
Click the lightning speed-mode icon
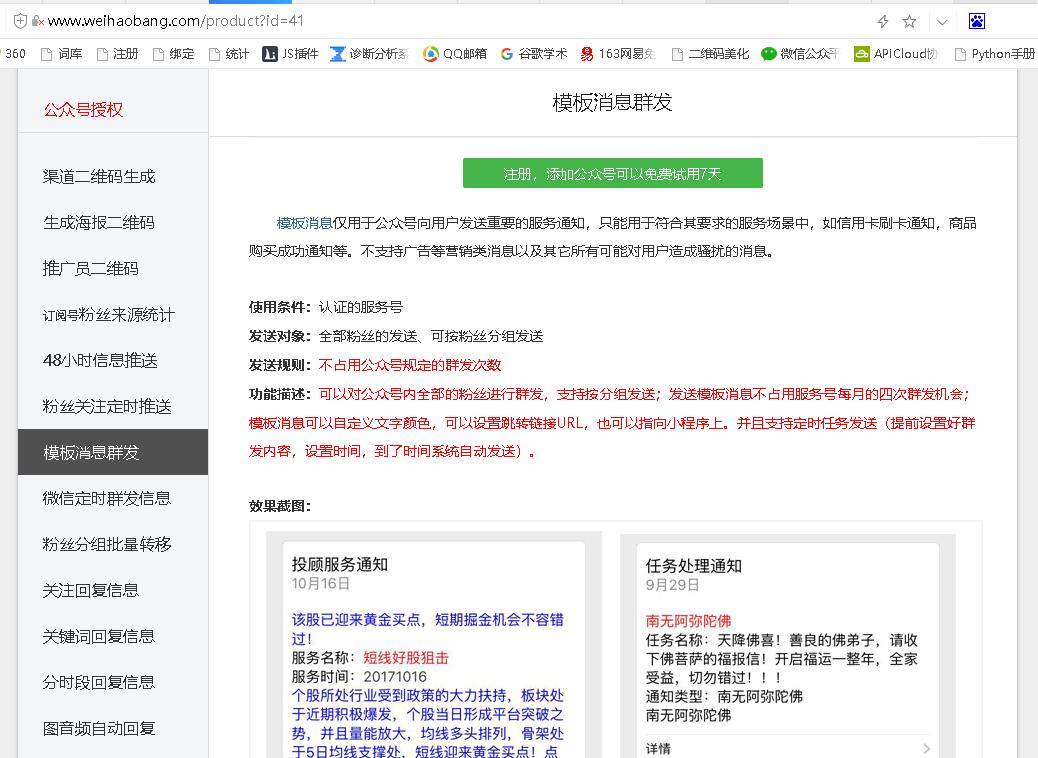click(x=882, y=22)
